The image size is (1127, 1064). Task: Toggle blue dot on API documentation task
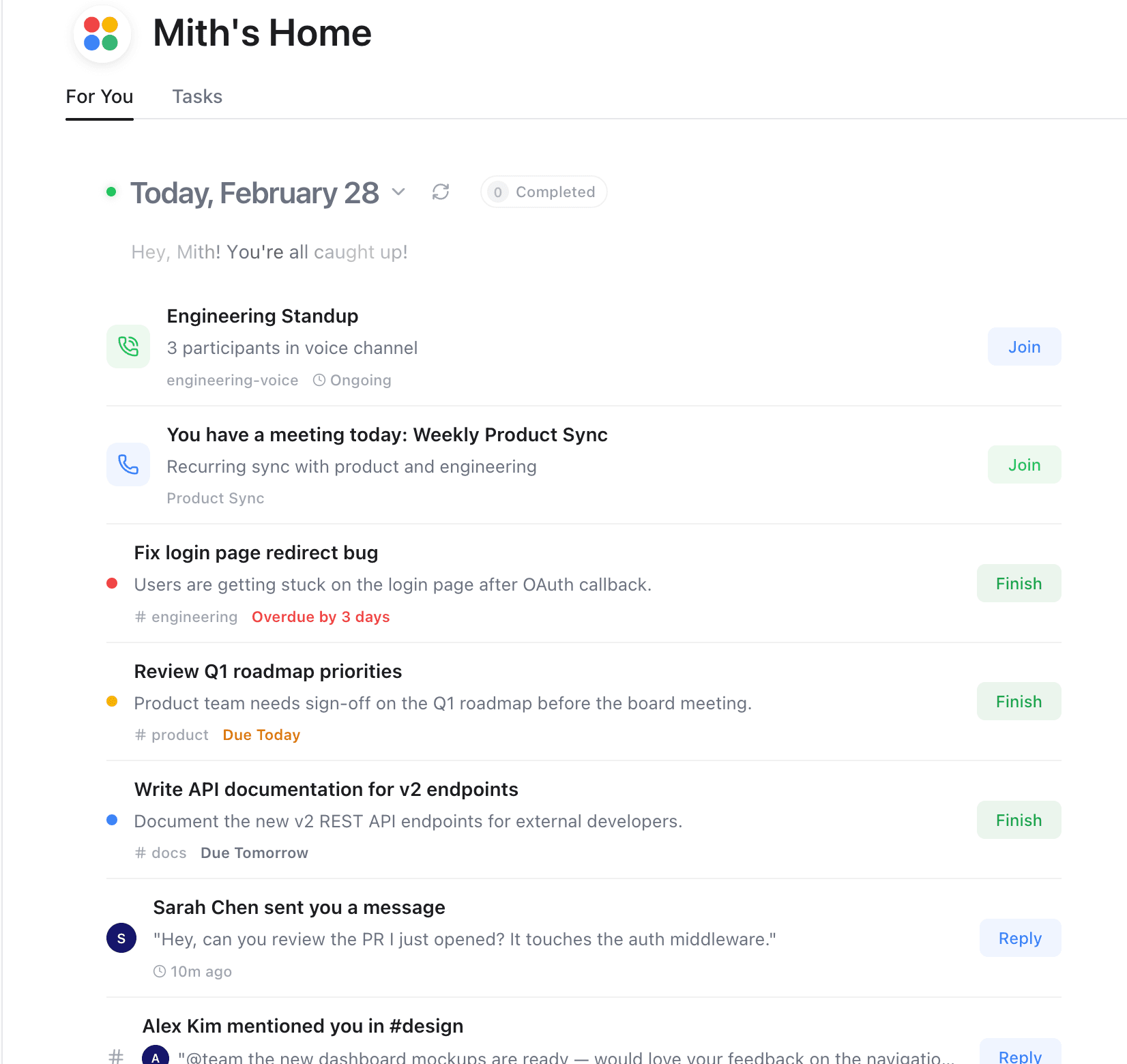(x=113, y=820)
